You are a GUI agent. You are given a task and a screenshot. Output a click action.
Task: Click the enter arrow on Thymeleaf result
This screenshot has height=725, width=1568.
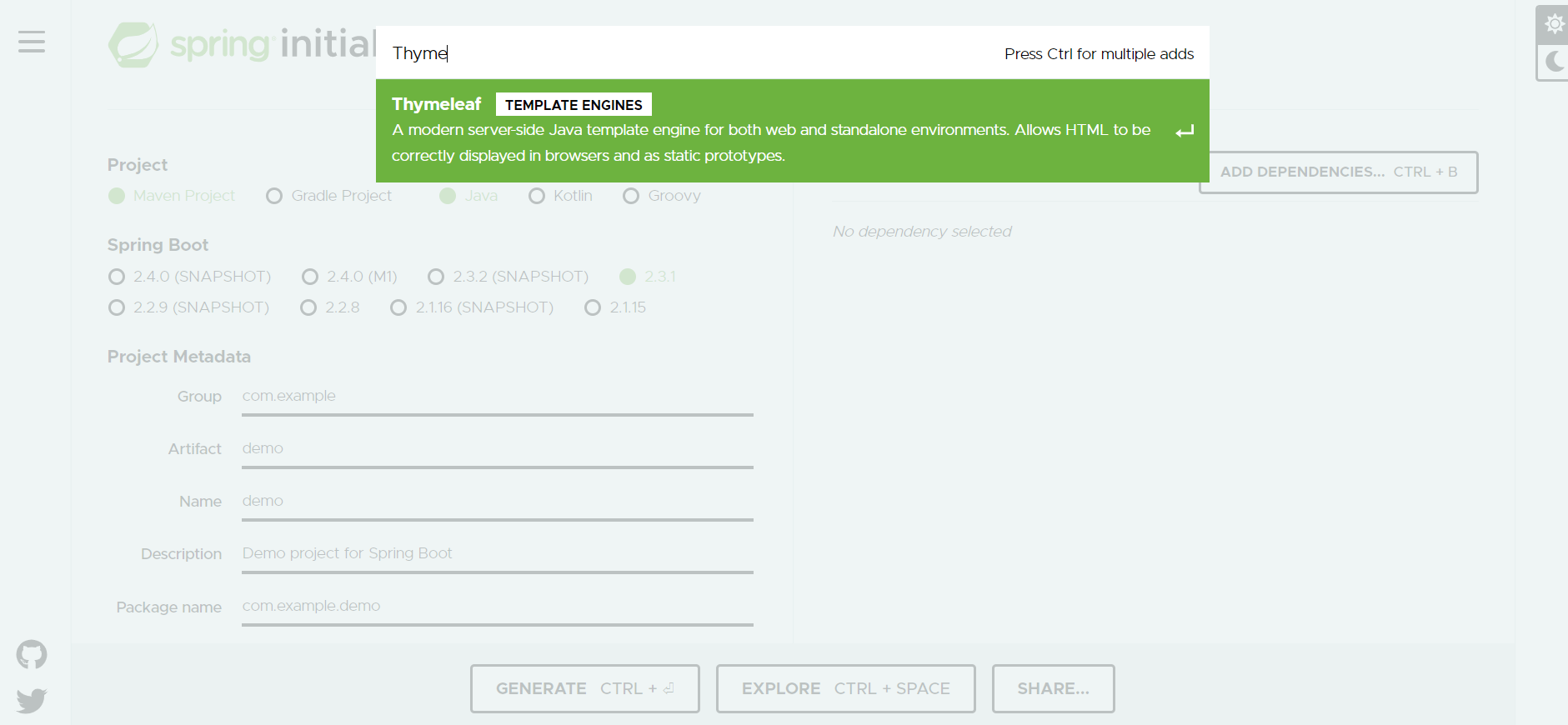[1185, 132]
